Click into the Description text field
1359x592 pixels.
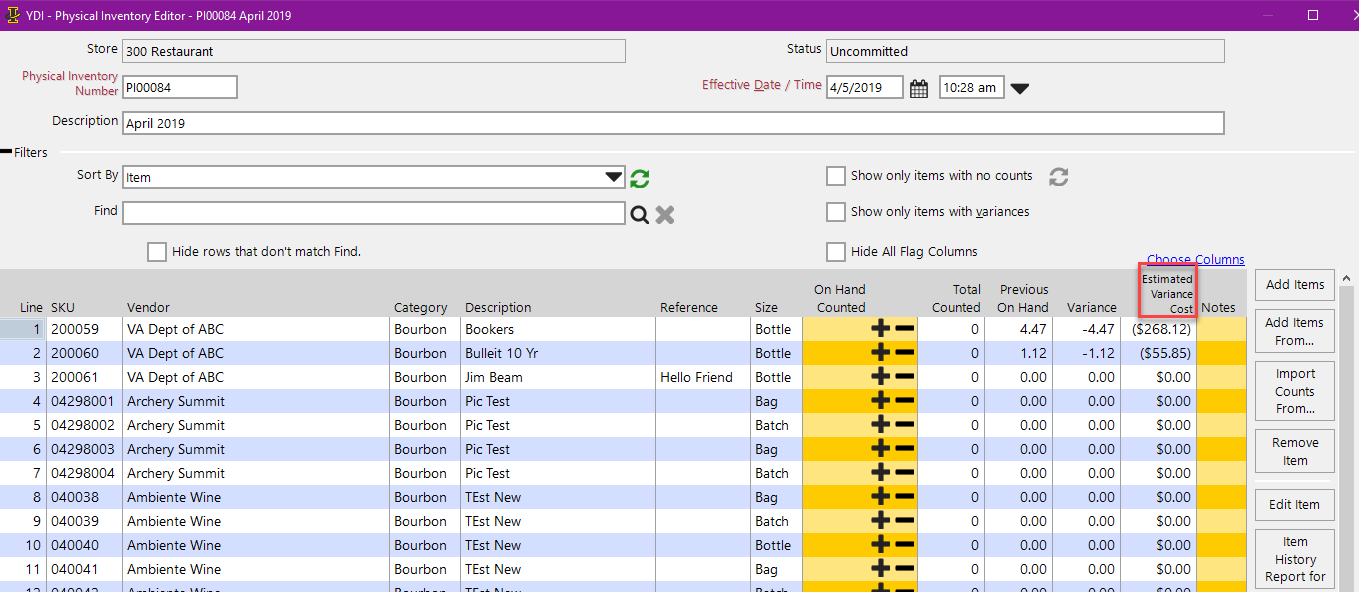point(672,123)
